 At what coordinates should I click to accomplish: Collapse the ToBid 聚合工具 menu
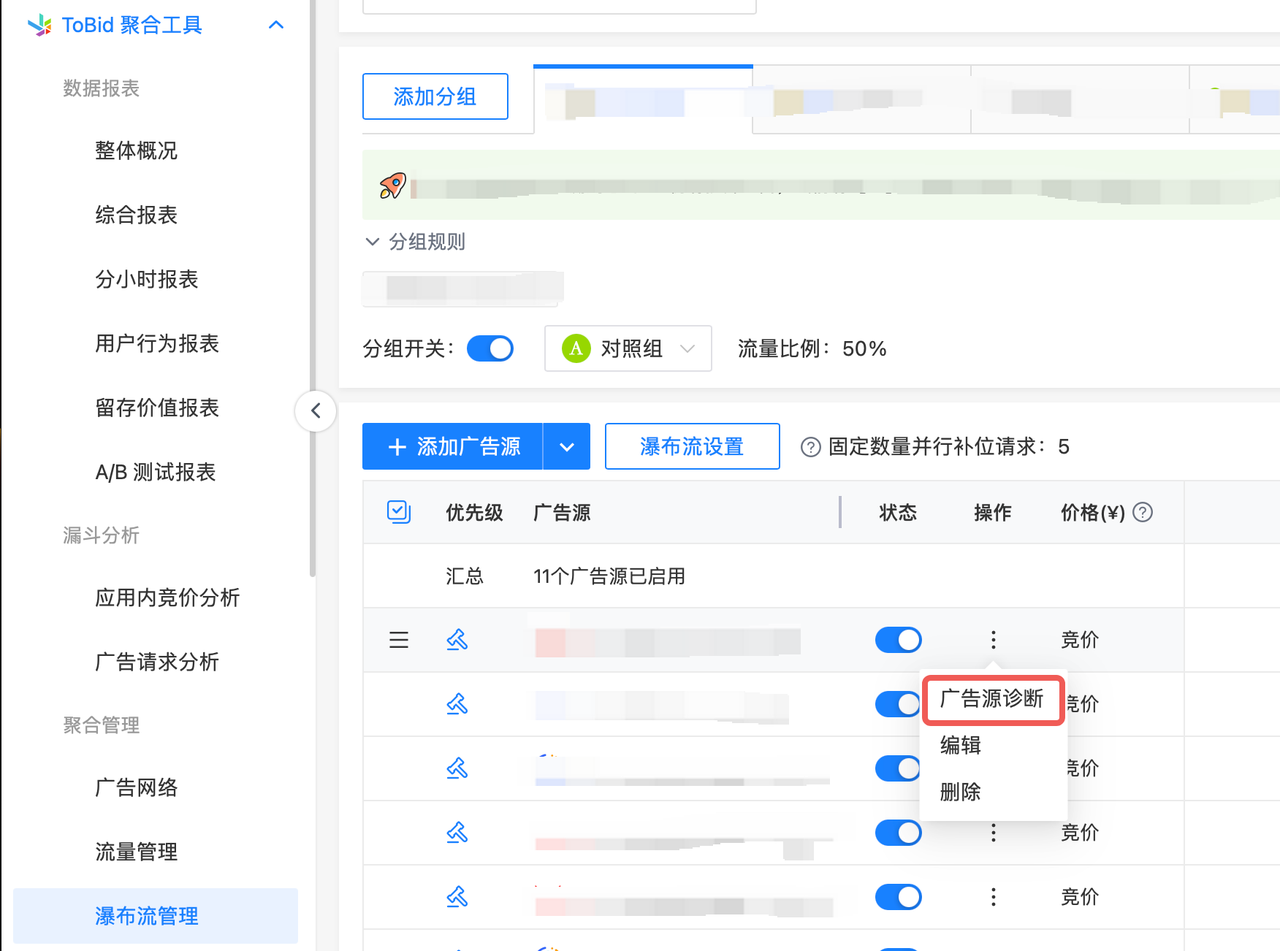276,25
